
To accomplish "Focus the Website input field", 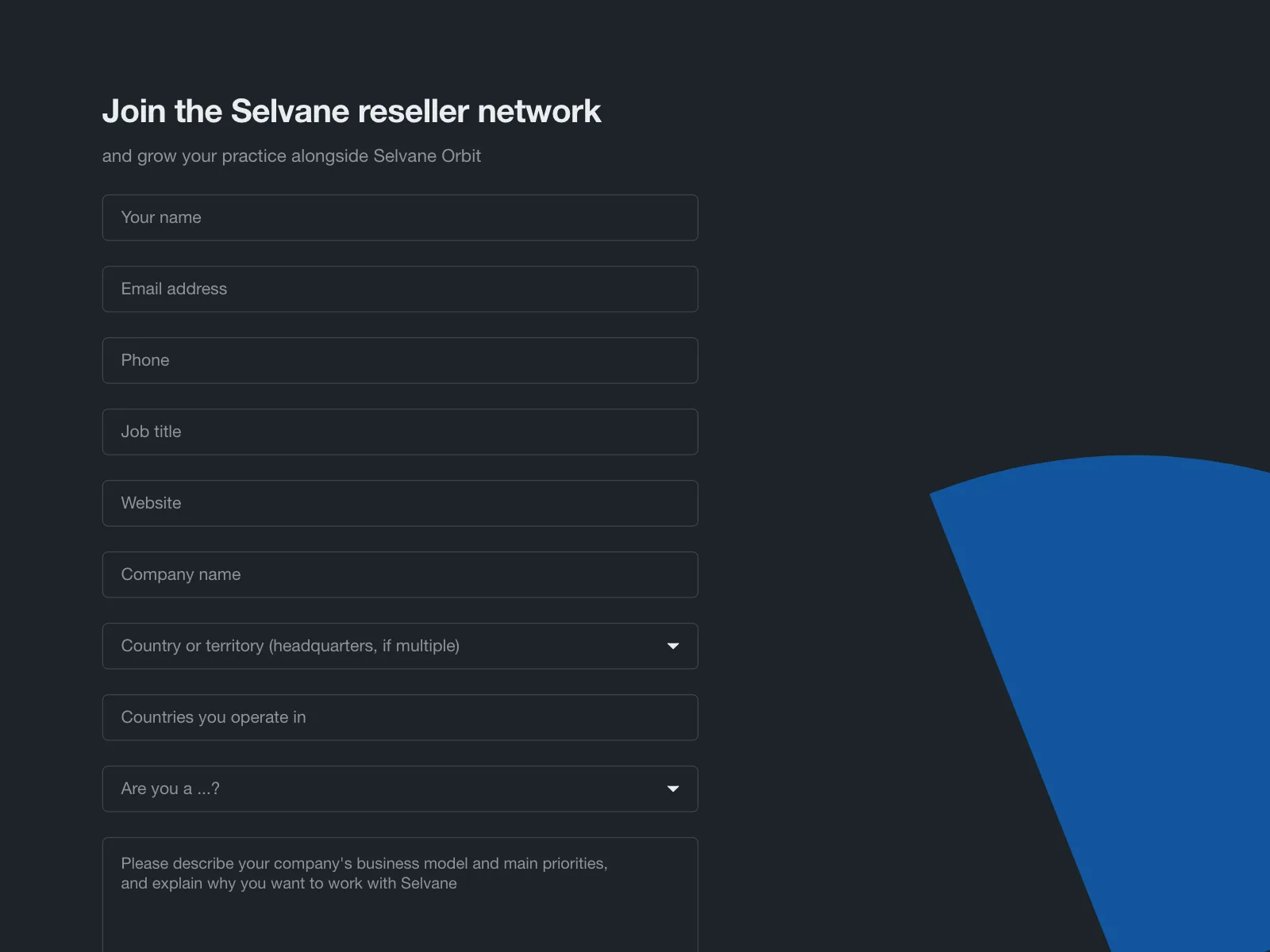I will pyautogui.click(x=400, y=503).
